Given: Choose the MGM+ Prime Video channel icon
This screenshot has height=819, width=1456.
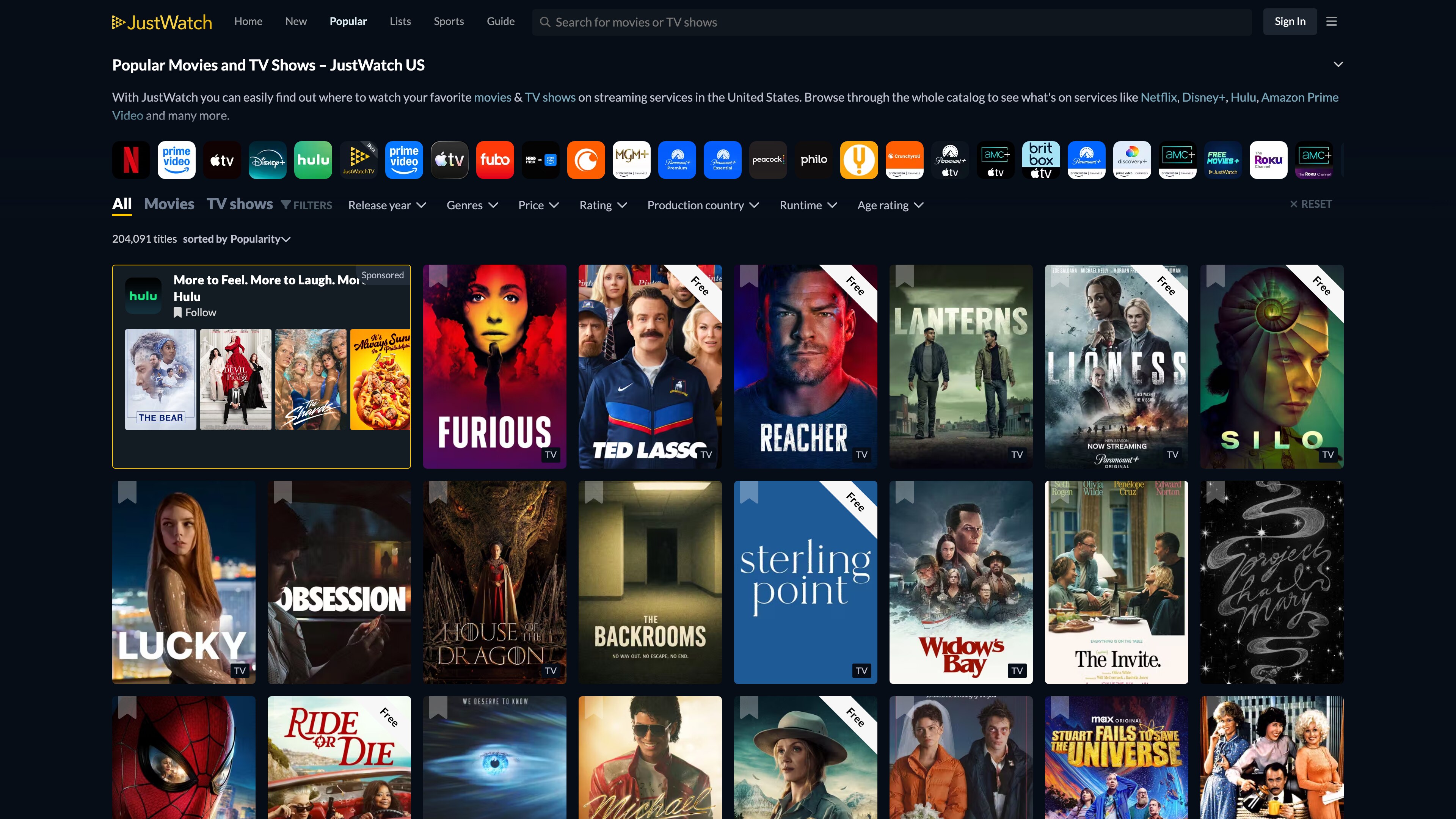Looking at the screenshot, I should coord(631,160).
